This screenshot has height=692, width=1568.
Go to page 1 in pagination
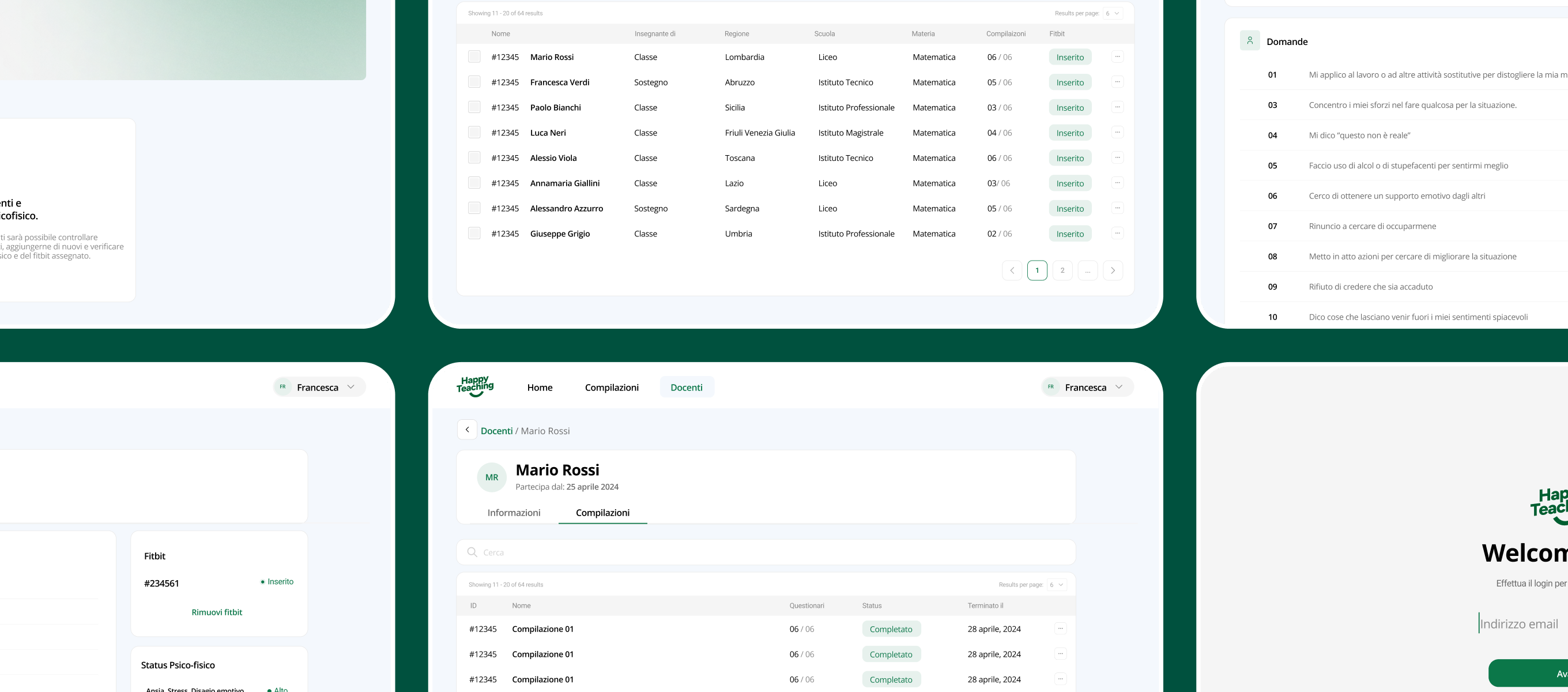point(1037,270)
